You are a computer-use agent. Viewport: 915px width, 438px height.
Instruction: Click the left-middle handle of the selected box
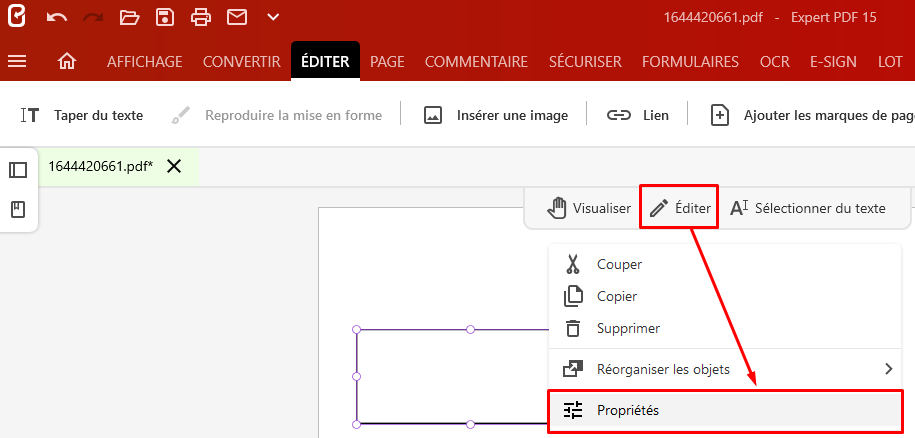[x=357, y=377]
